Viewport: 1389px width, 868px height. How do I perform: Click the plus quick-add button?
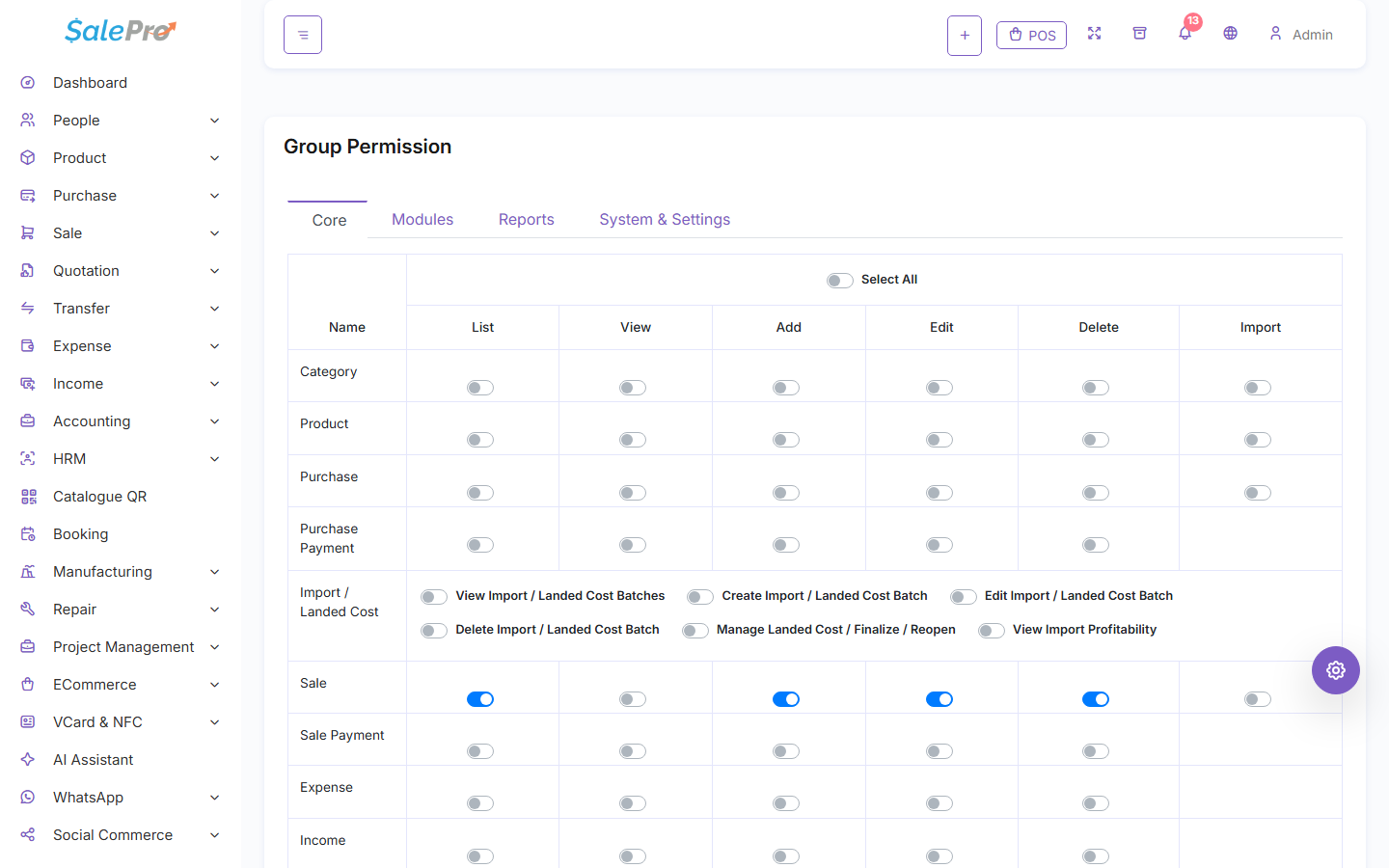(x=965, y=36)
